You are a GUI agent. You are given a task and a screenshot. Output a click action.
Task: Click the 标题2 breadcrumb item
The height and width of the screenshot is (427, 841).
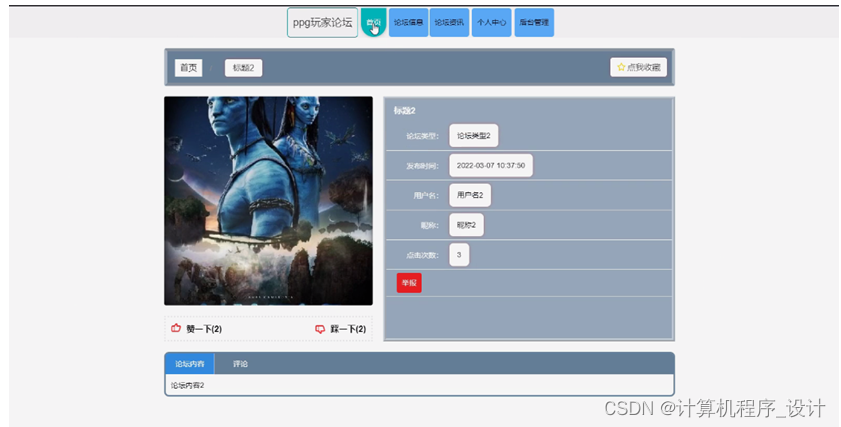click(244, 68)
